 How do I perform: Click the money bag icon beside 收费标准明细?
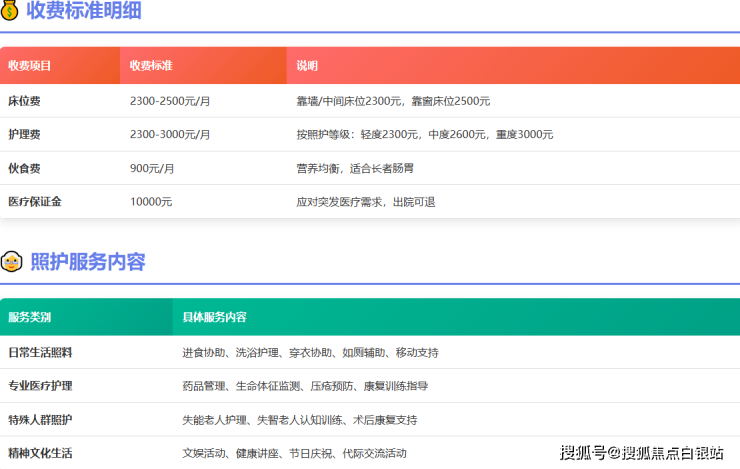pyautogui.click(x=10, y=11)
